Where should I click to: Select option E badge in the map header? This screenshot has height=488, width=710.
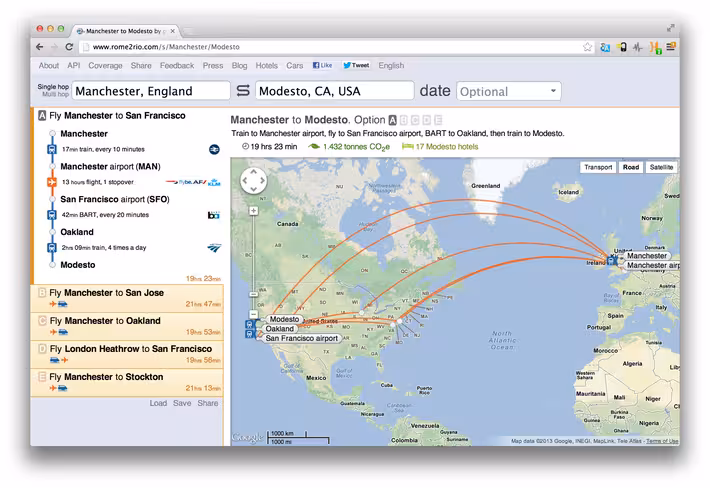438,120
